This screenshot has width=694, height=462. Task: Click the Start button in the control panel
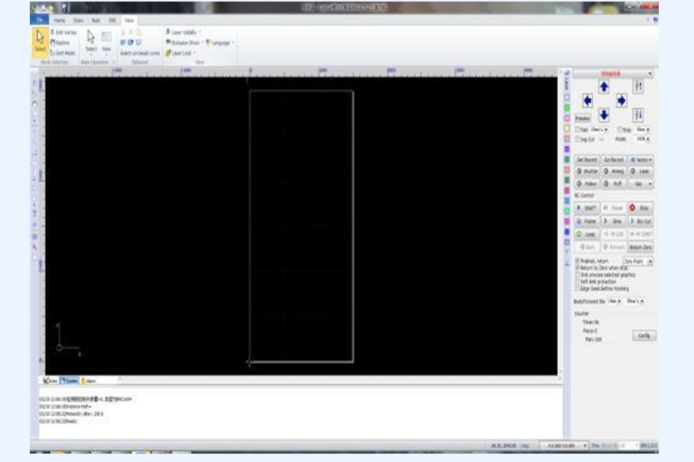[x=585, y=208]
